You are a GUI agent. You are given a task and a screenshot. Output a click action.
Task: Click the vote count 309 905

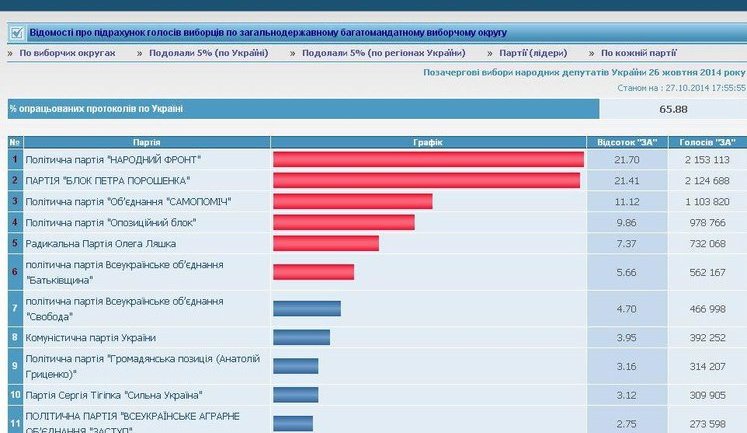point(707,395)
